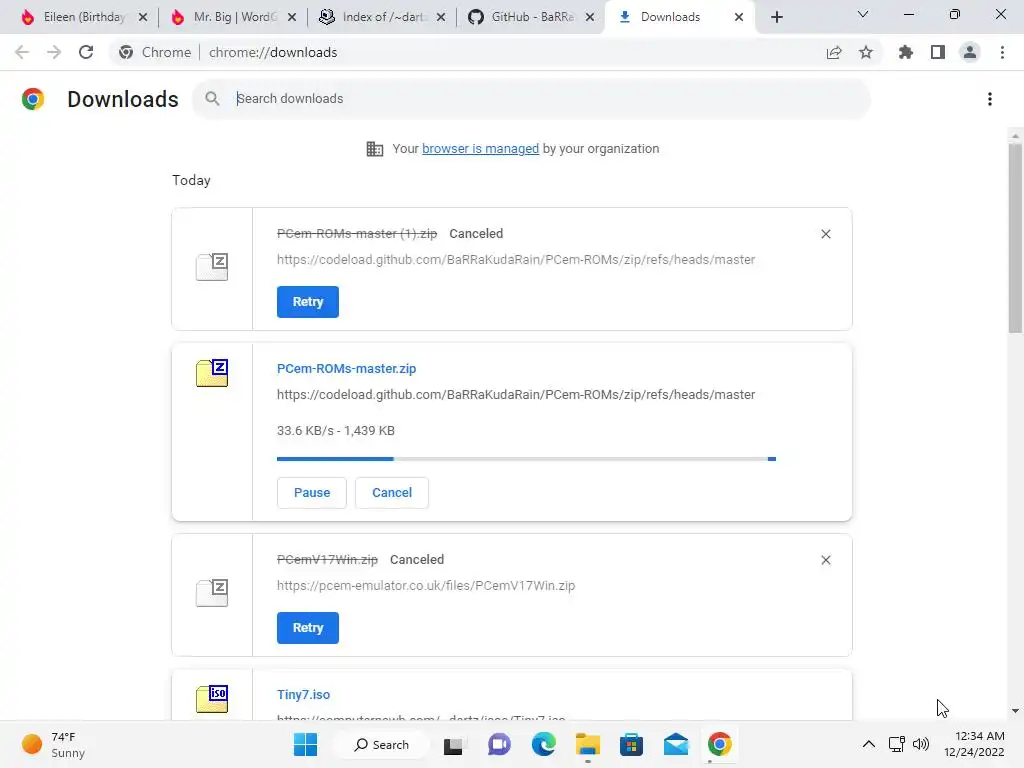Open the new tab plus button

pyautogui.click(x=776, y=17)
